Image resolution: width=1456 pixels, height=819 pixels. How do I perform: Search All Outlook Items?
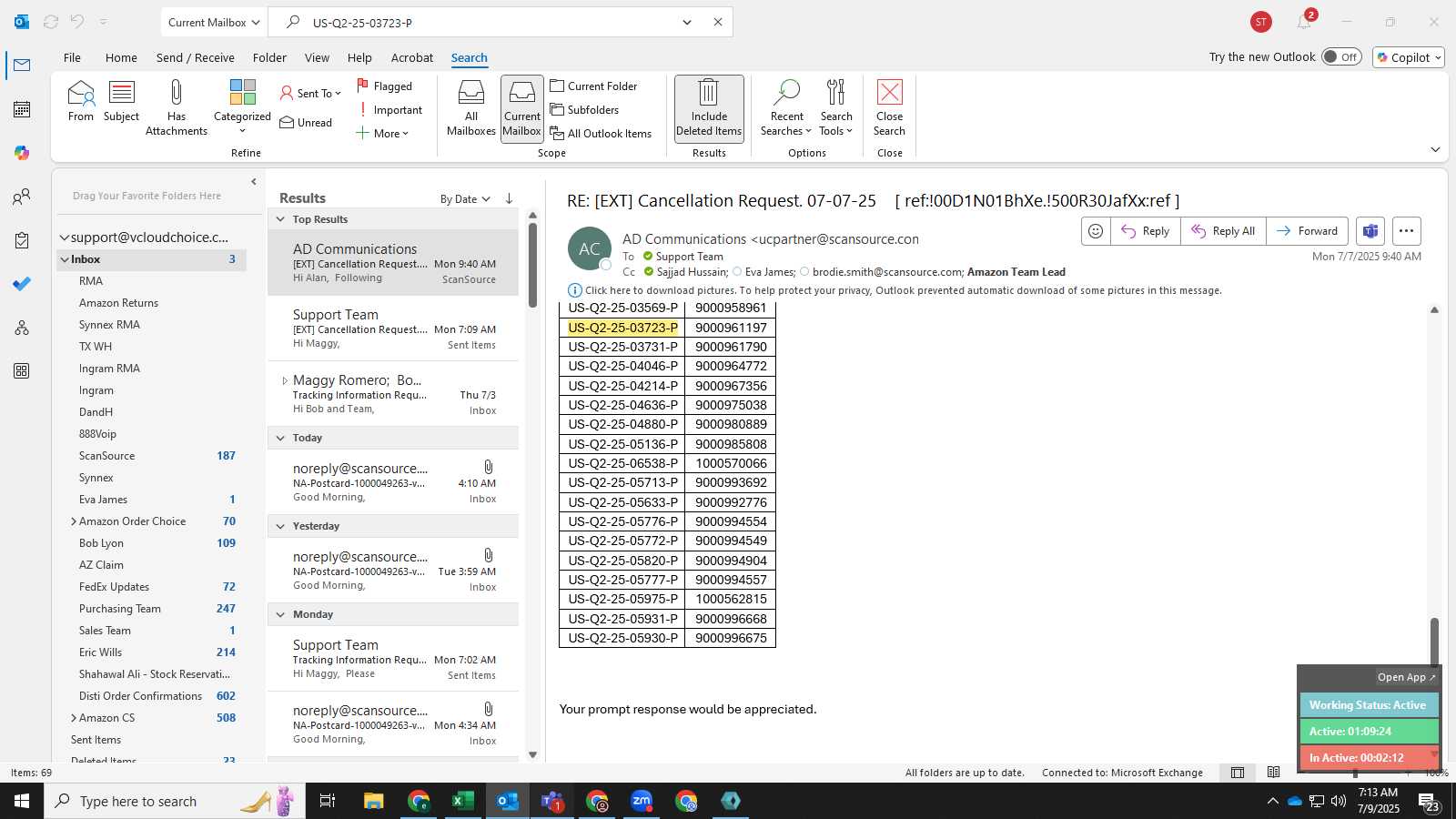pyautogui.click(x=601, y=134)
